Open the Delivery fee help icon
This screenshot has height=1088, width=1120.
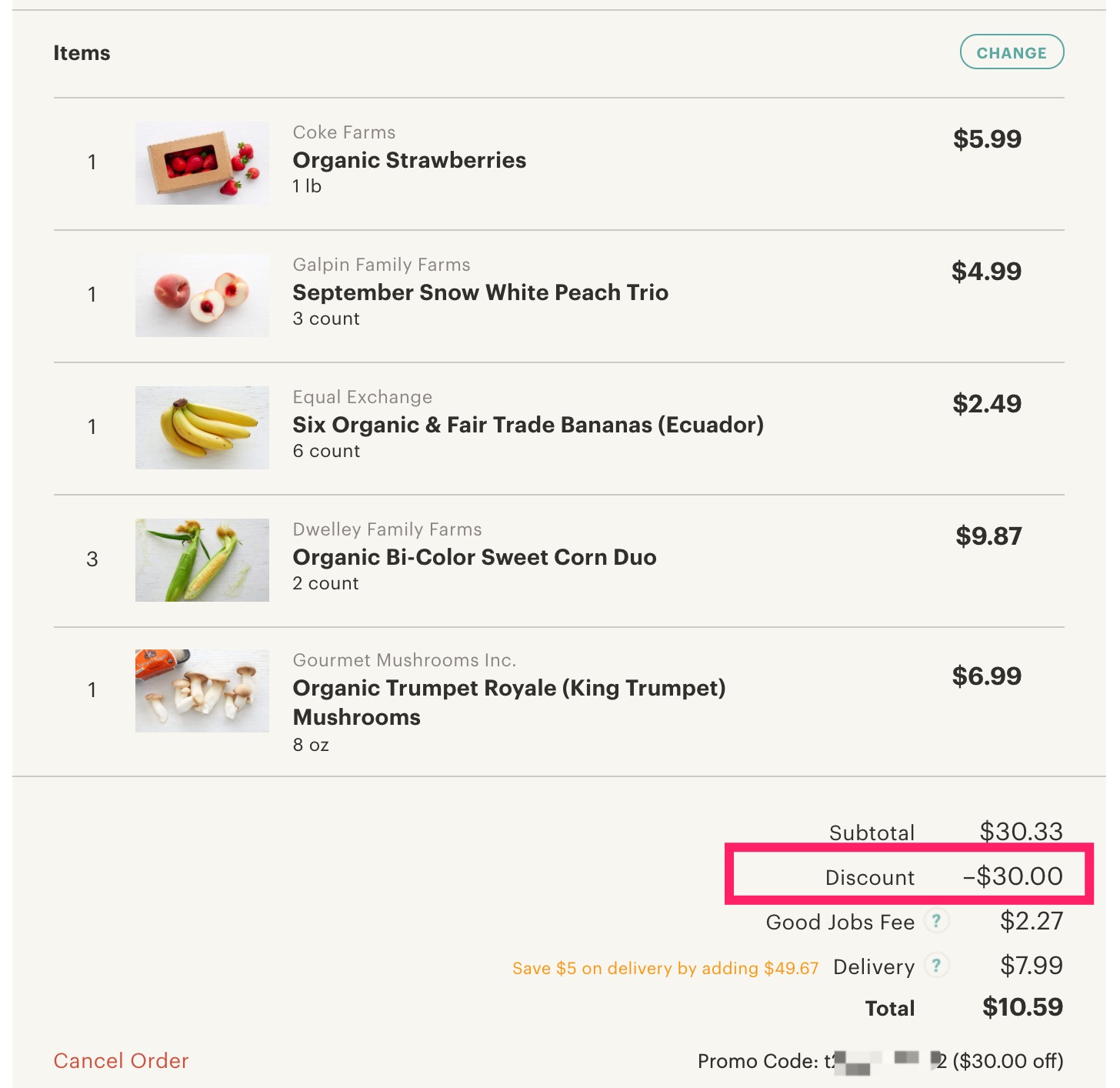click(x=935, y=965)
